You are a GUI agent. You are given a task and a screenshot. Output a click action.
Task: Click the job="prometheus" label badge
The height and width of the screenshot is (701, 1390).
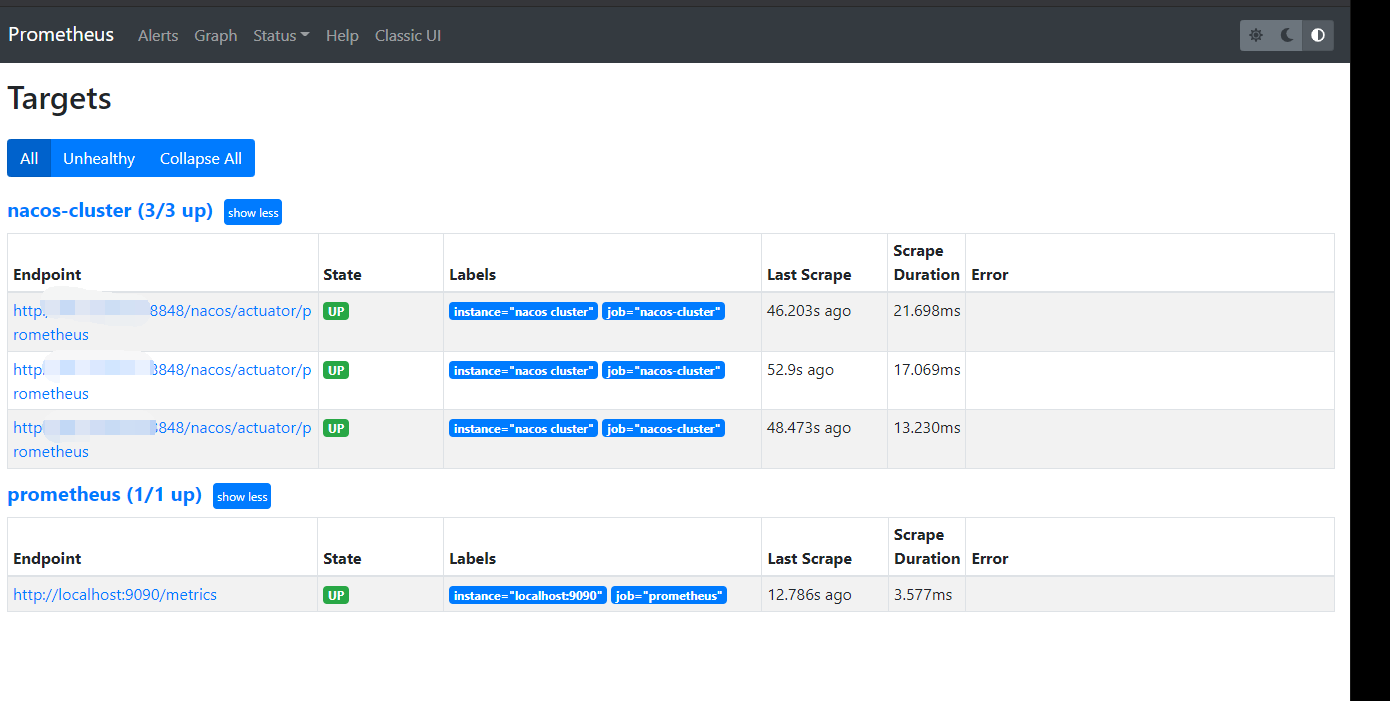668,594
